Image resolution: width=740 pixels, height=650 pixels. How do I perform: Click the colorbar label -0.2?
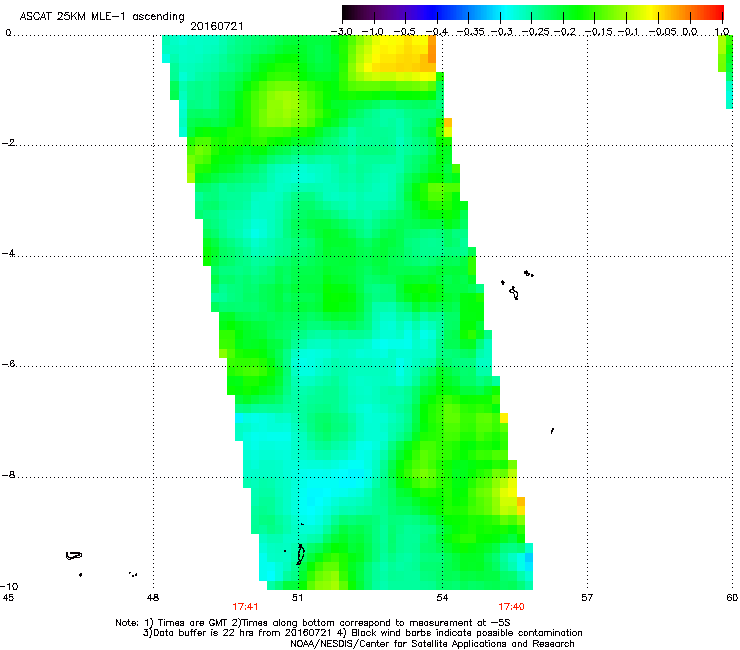[x=565, y=32]
